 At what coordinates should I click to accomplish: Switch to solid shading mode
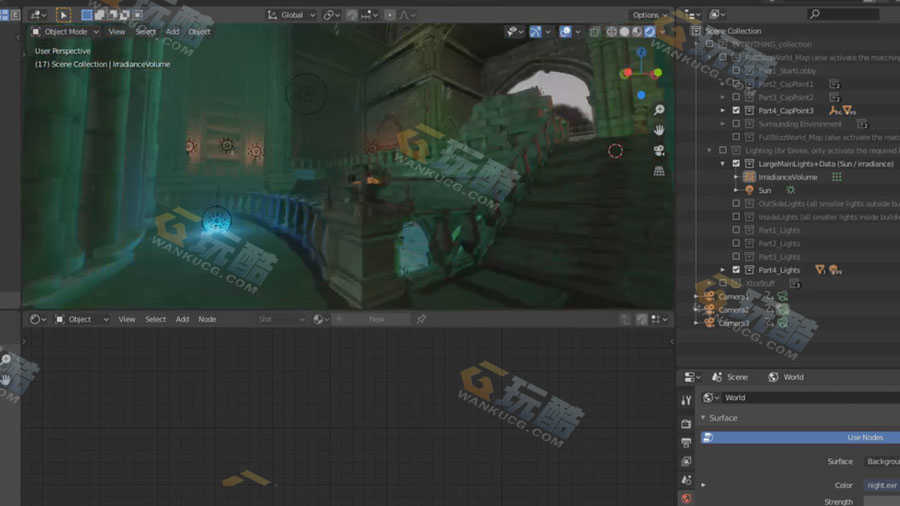coord(624,32)
